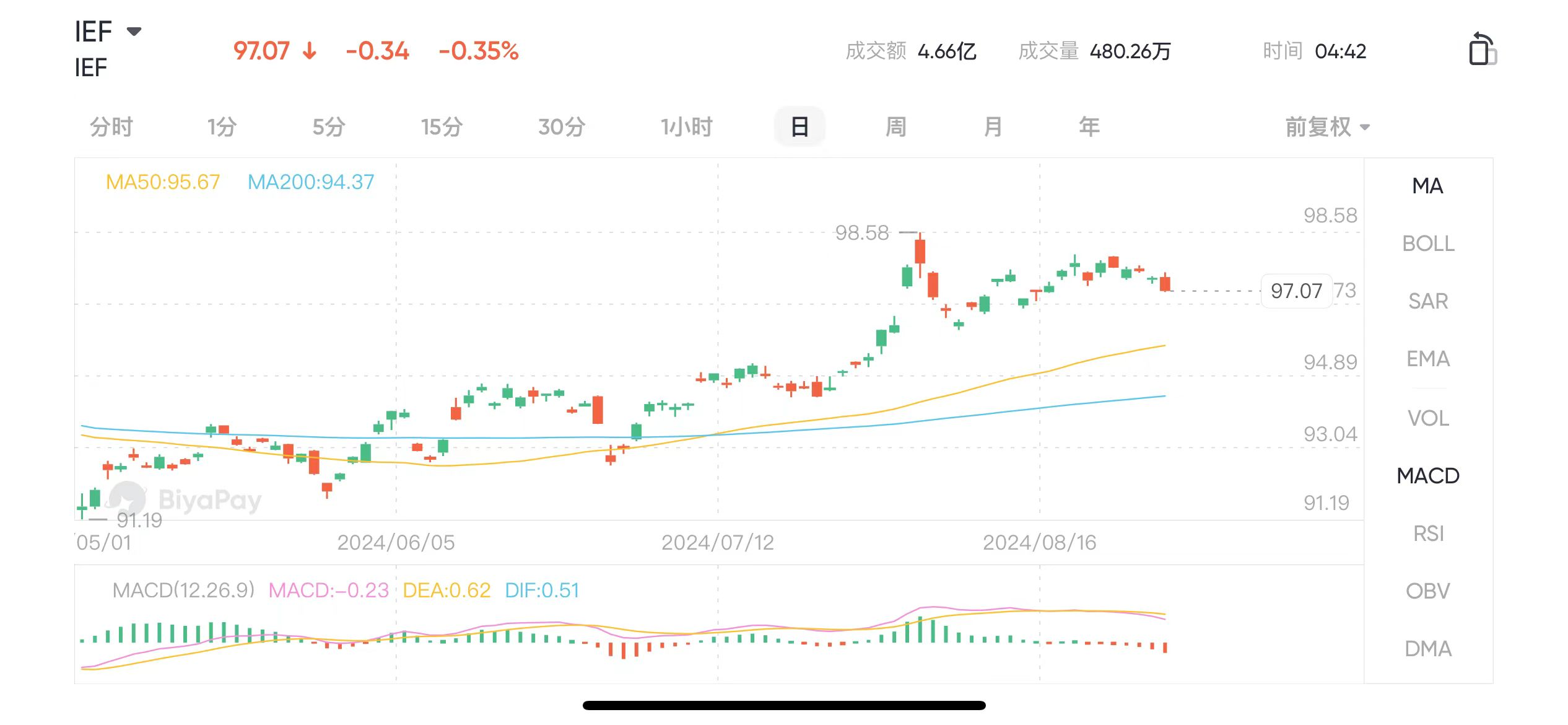Enable the BOLL indicator

point(1427,244)
